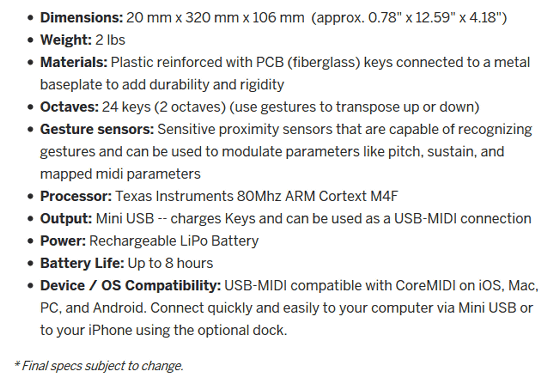Click the Octaves label
The image size is (560, 384).
coord(69,107)
